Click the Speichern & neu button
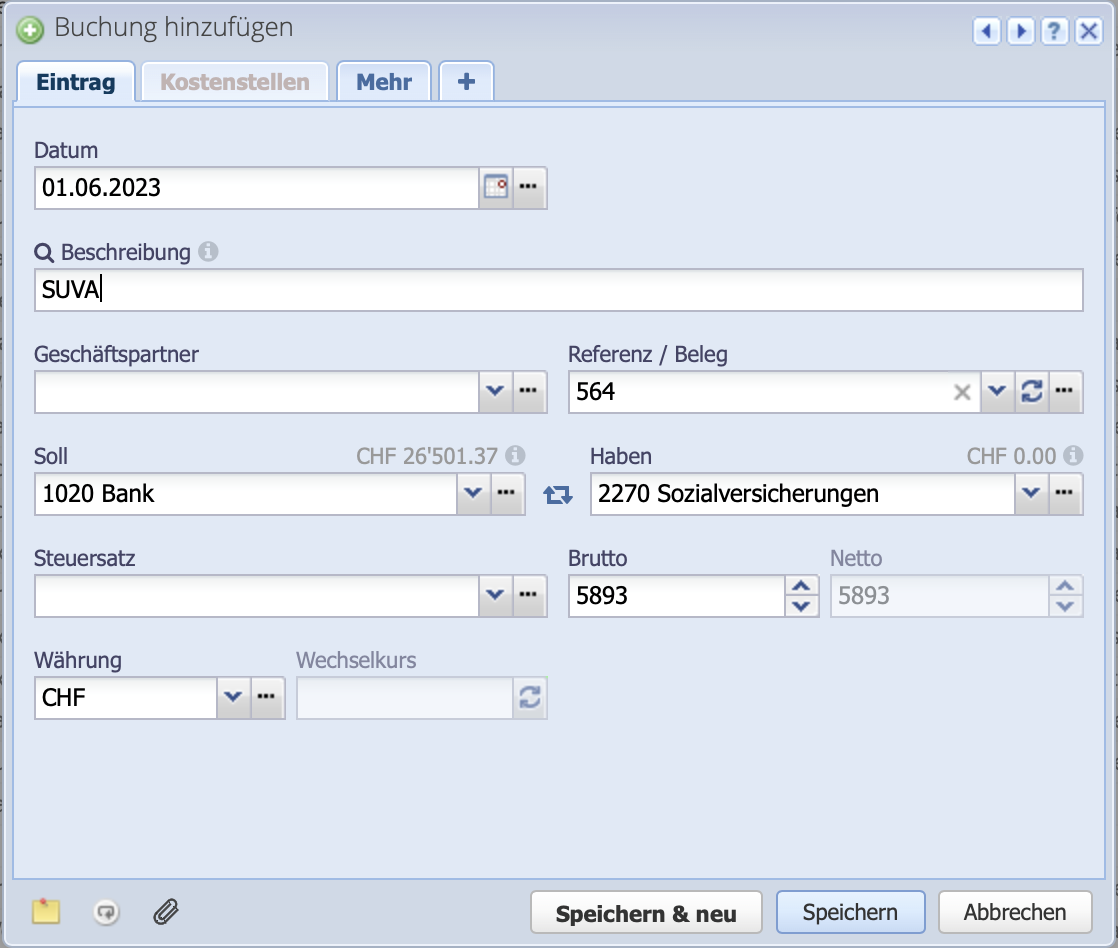This screenshot has height=948, width=1118. point(646,912)
